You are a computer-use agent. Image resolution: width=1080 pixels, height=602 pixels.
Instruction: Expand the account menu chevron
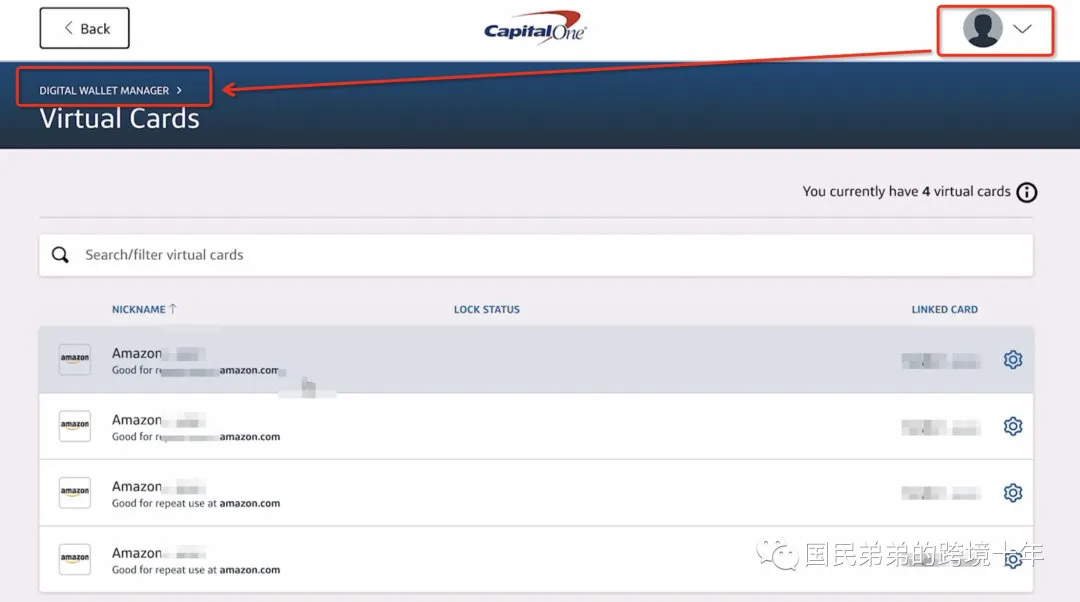pyautogui.click(x=1022, y=29)
